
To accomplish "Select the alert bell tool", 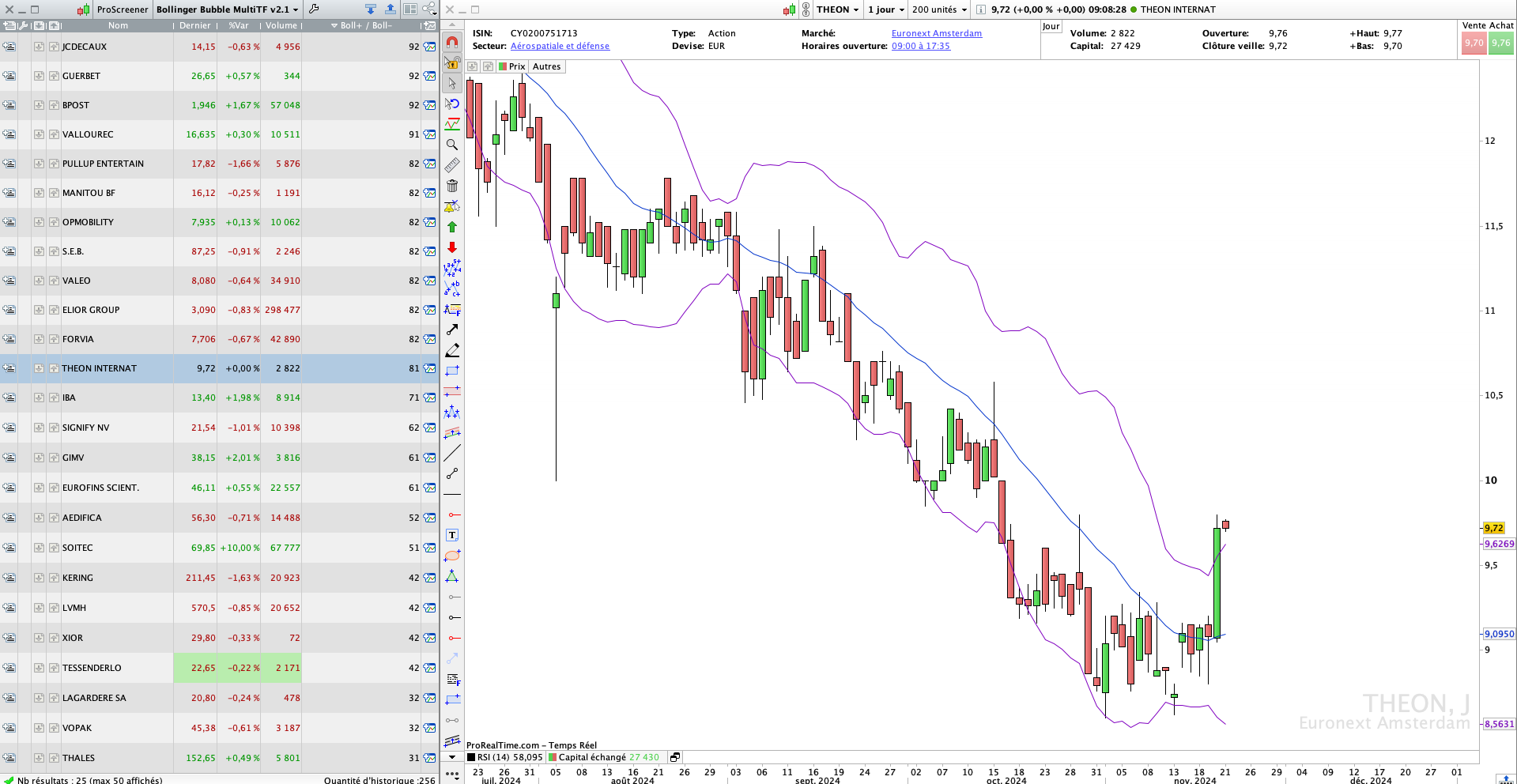I will (452, 206).
